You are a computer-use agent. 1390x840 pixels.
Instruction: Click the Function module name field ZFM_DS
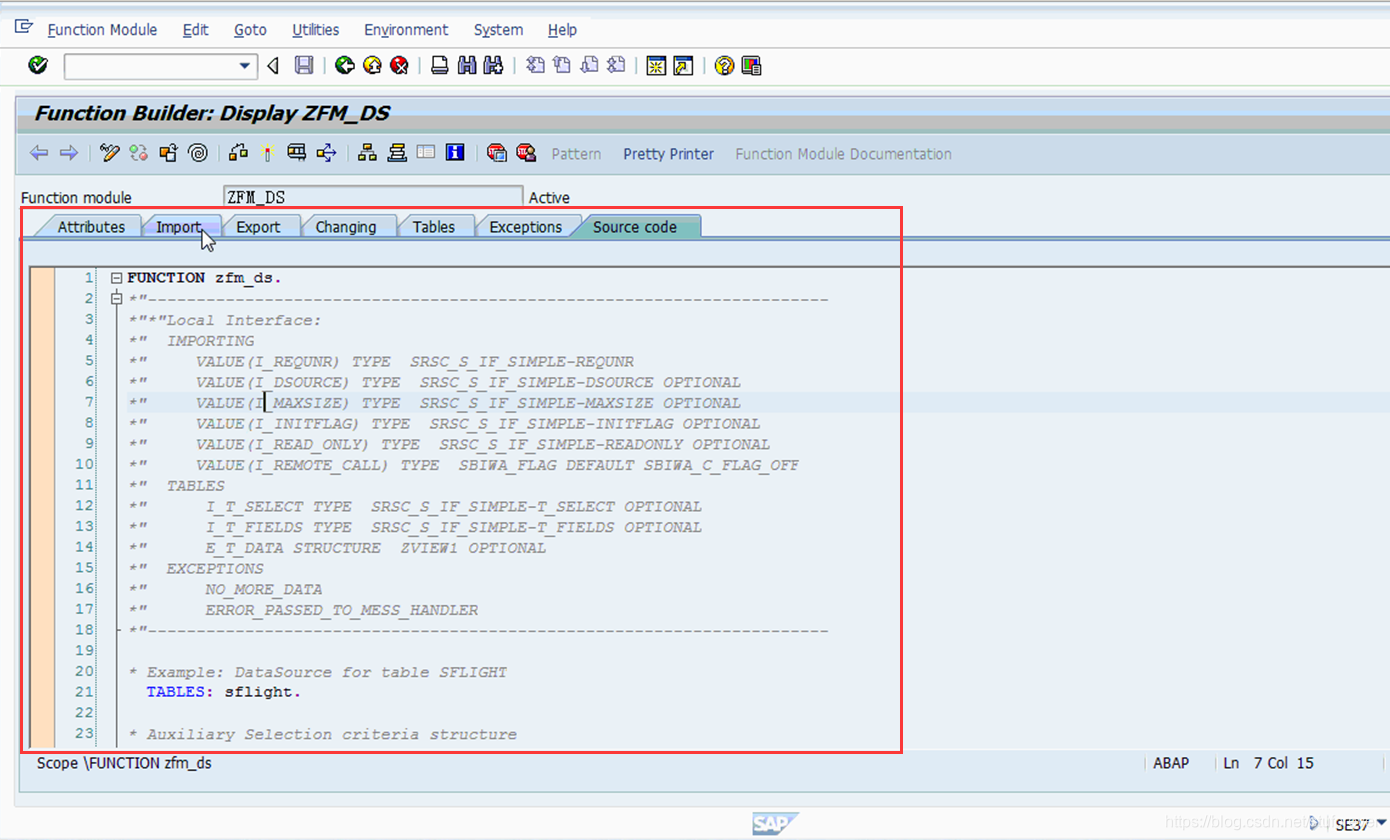[373, 198]
